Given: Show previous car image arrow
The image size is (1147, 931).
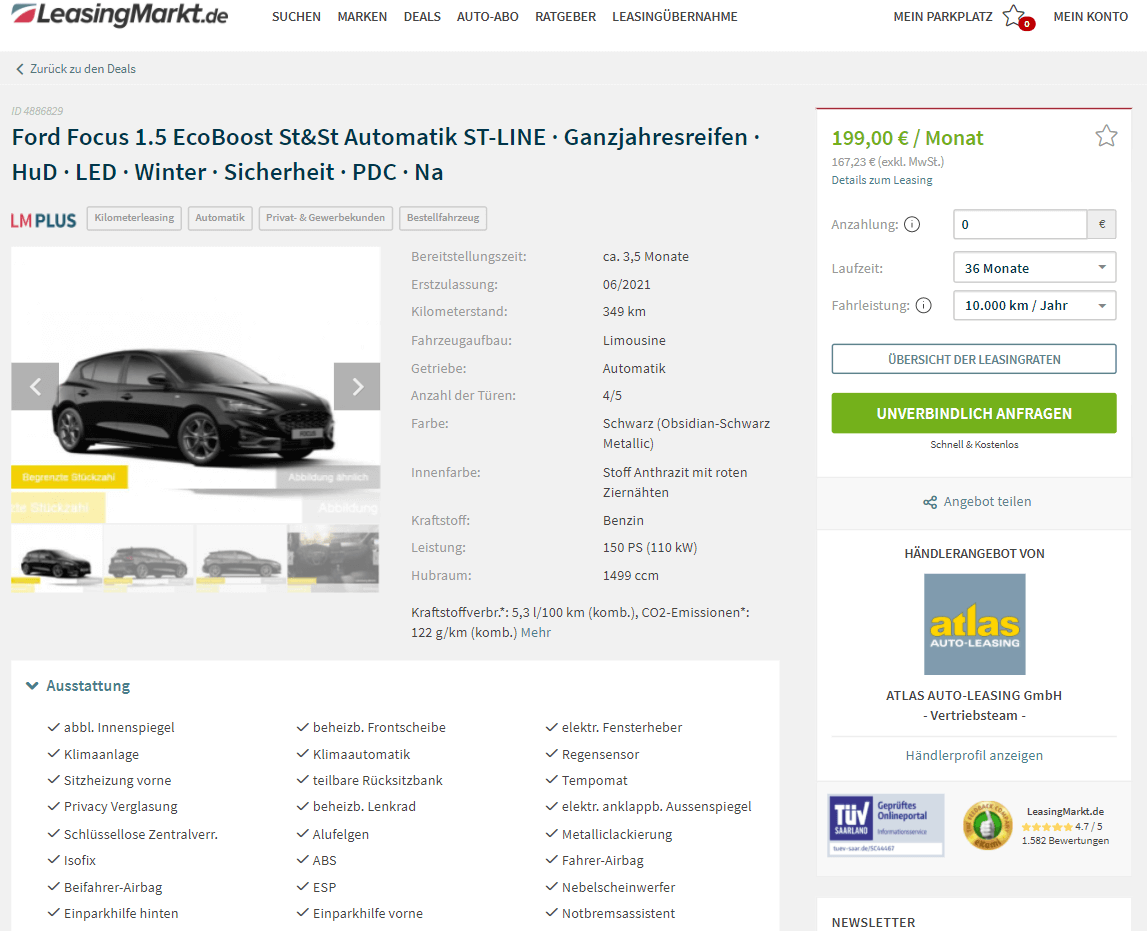Looking at the screenshot, I should coord(35,386).
